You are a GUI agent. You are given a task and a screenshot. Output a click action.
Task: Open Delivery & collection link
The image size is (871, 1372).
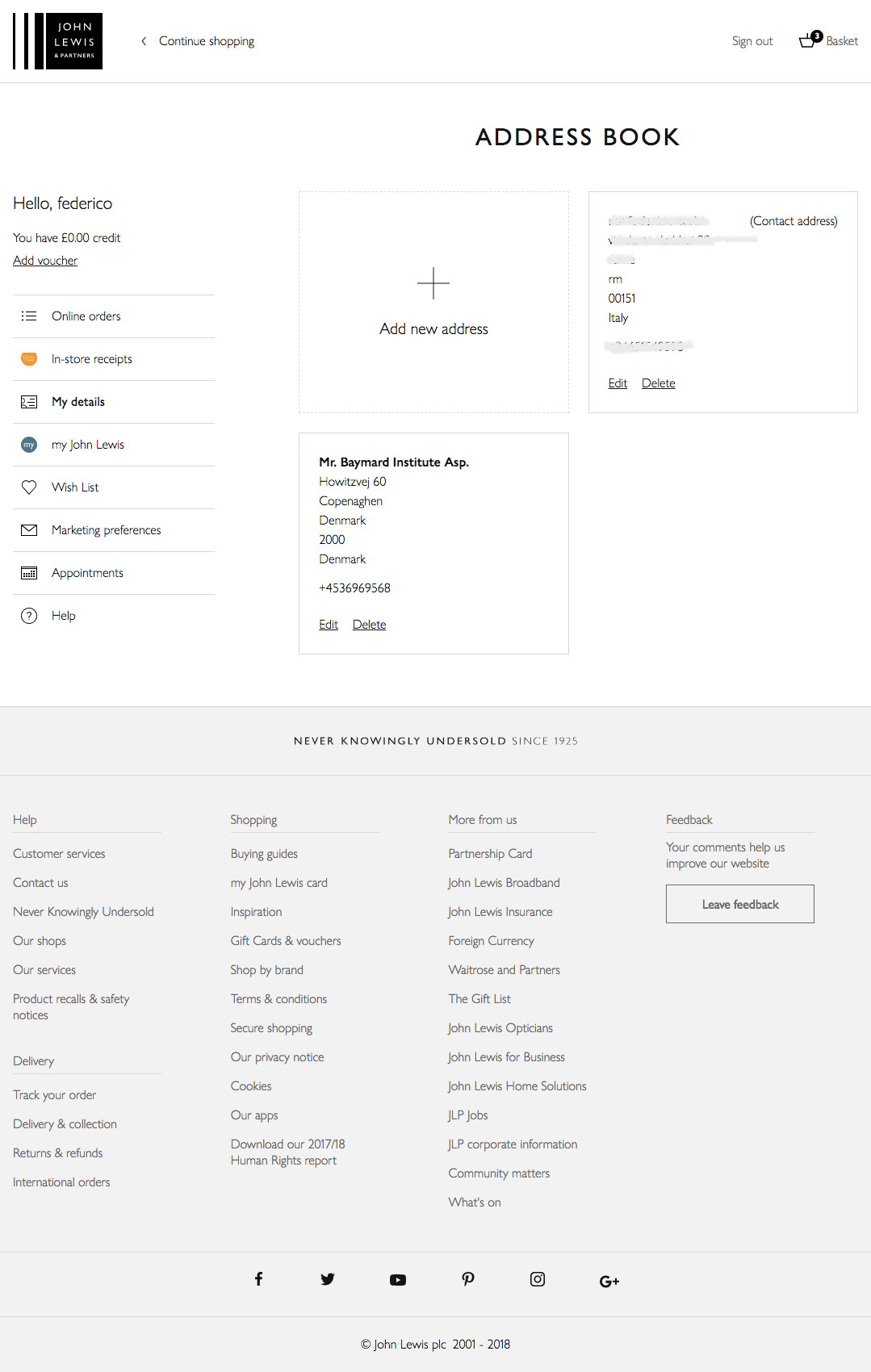click(x=65, y=1124)
